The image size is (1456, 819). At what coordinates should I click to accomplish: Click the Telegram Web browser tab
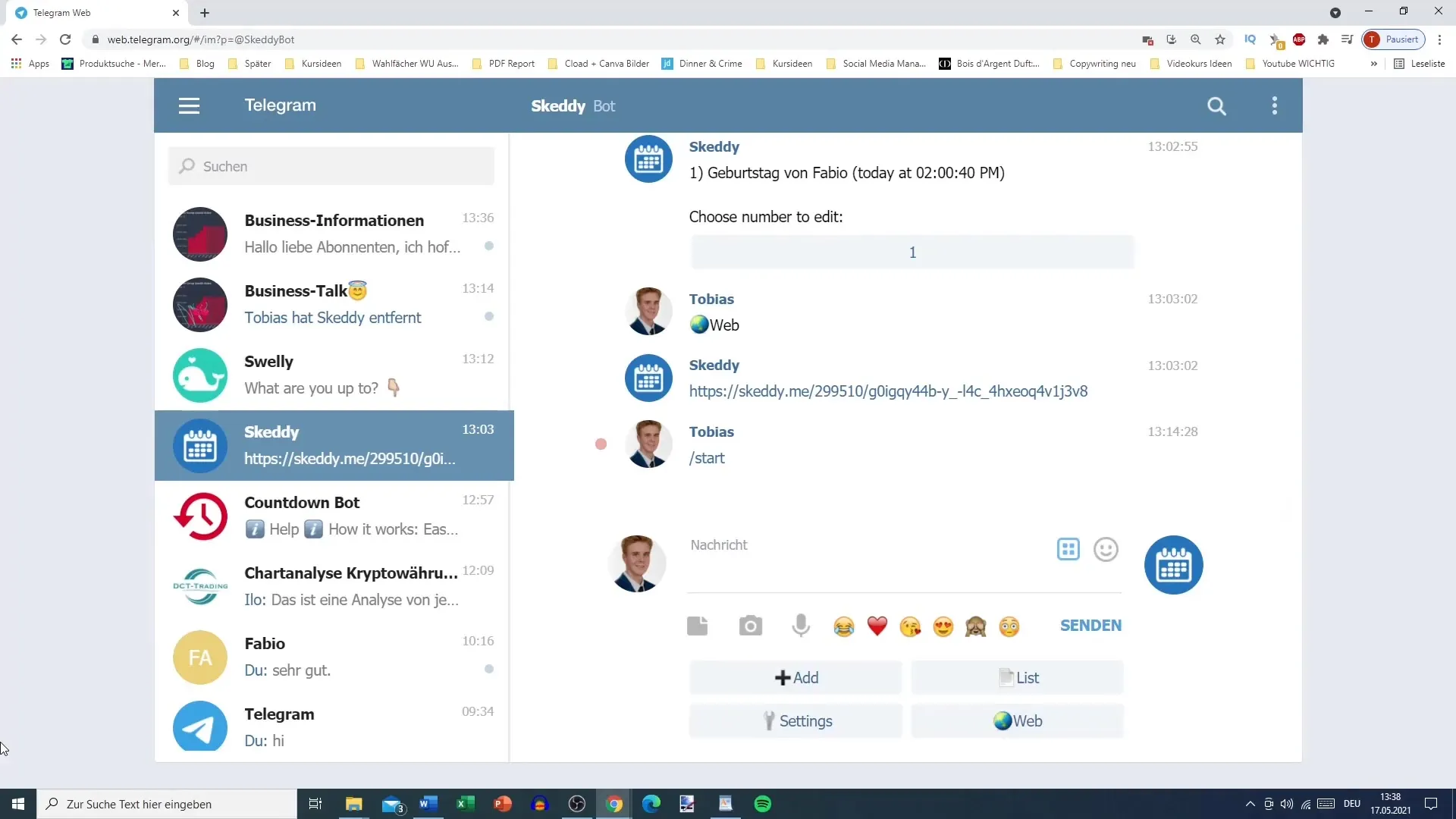tap(95, 13)
